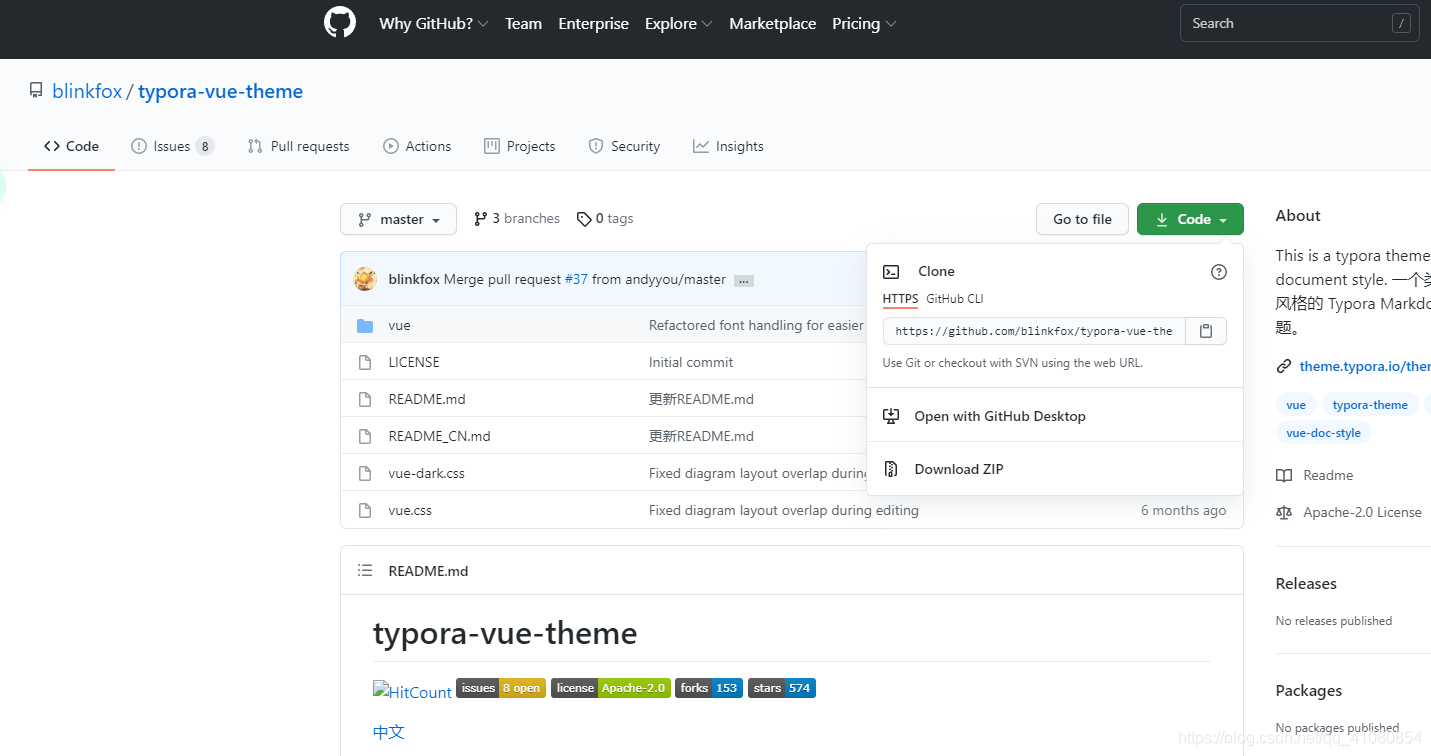The image size is (1431, 756).
Task: Click the file icon beside README_CN.md
Action: (365, 436)
